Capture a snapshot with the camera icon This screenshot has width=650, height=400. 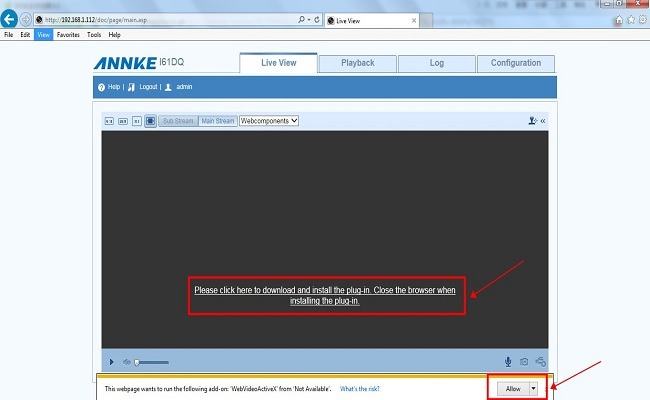tap(524, 362)
